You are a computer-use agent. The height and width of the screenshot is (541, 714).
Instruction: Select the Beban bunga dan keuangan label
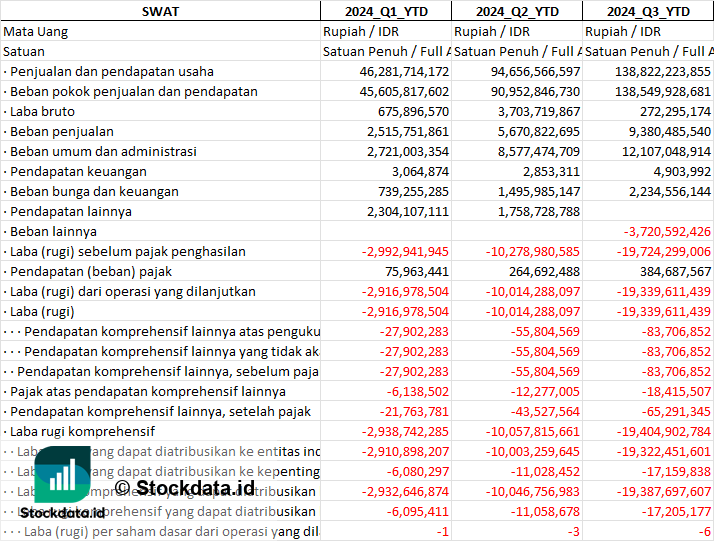tap(94, 191)
